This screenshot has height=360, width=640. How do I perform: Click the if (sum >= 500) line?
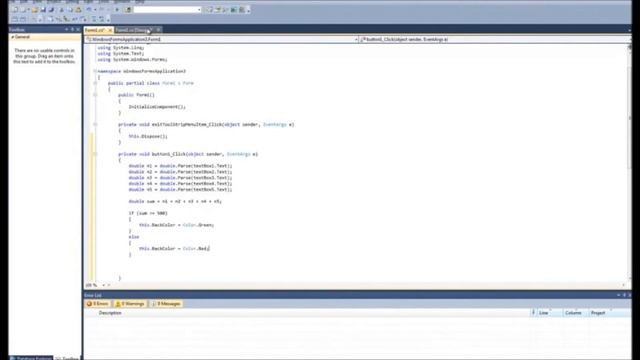pos(148,213)
